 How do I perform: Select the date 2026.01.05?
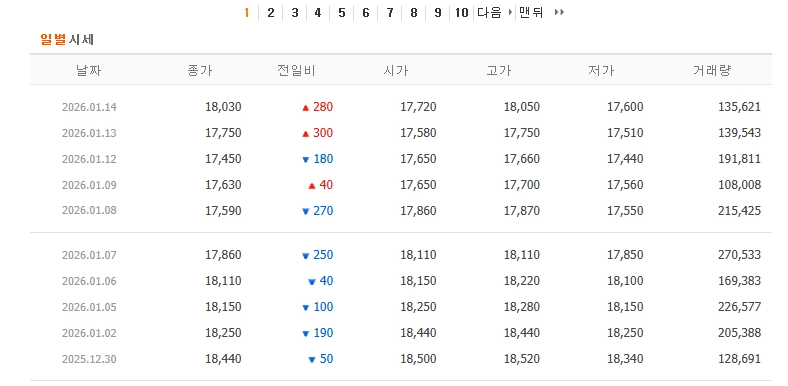point(89,307)
